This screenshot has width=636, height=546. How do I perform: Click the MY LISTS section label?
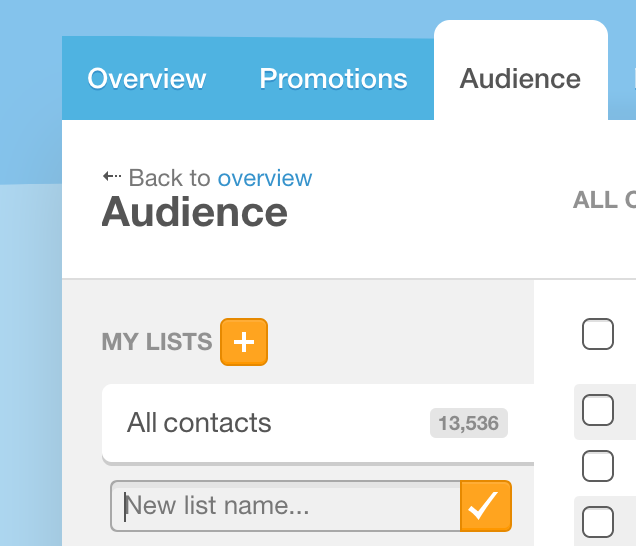[157, 342]
